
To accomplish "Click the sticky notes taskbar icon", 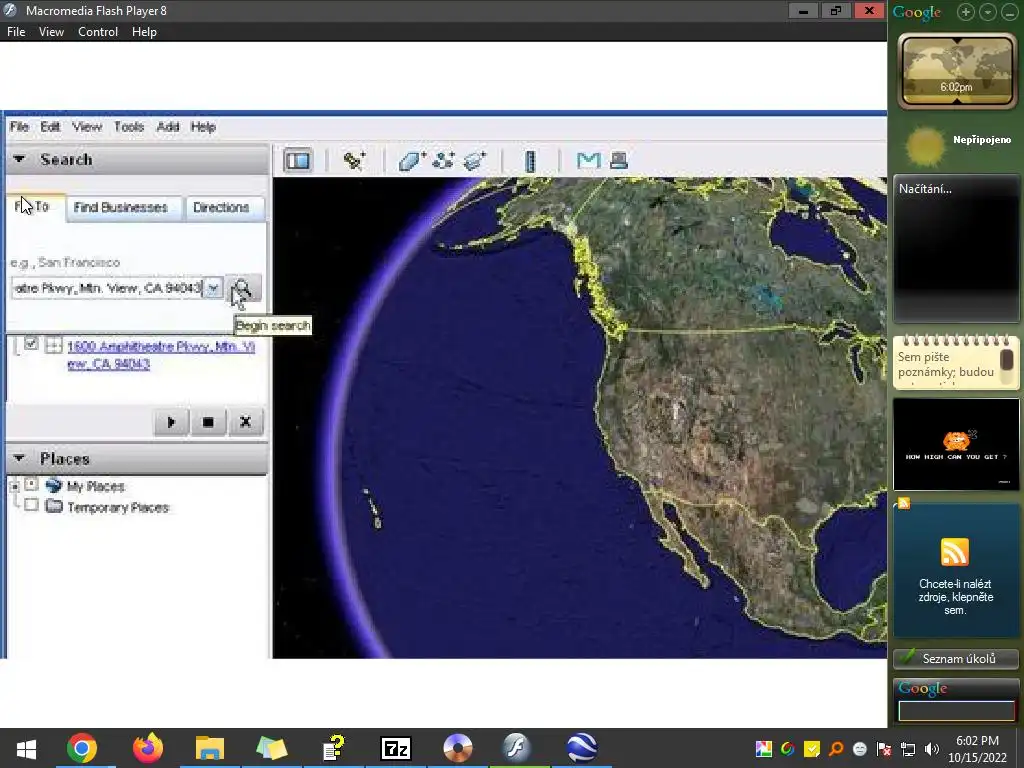I will pos(272,748).
